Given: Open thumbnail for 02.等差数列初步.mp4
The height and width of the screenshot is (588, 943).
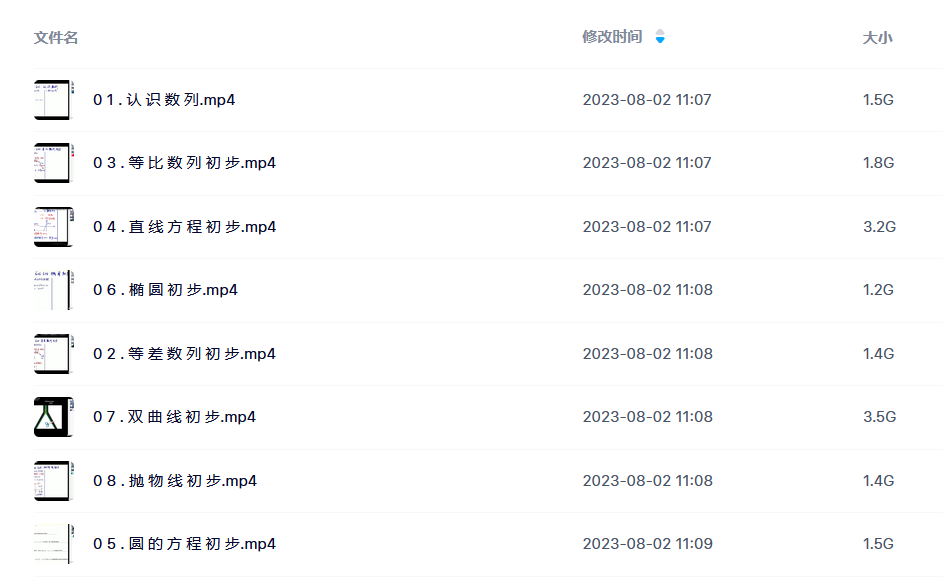Looking at the screenshot, I should [x=54, y=354].
